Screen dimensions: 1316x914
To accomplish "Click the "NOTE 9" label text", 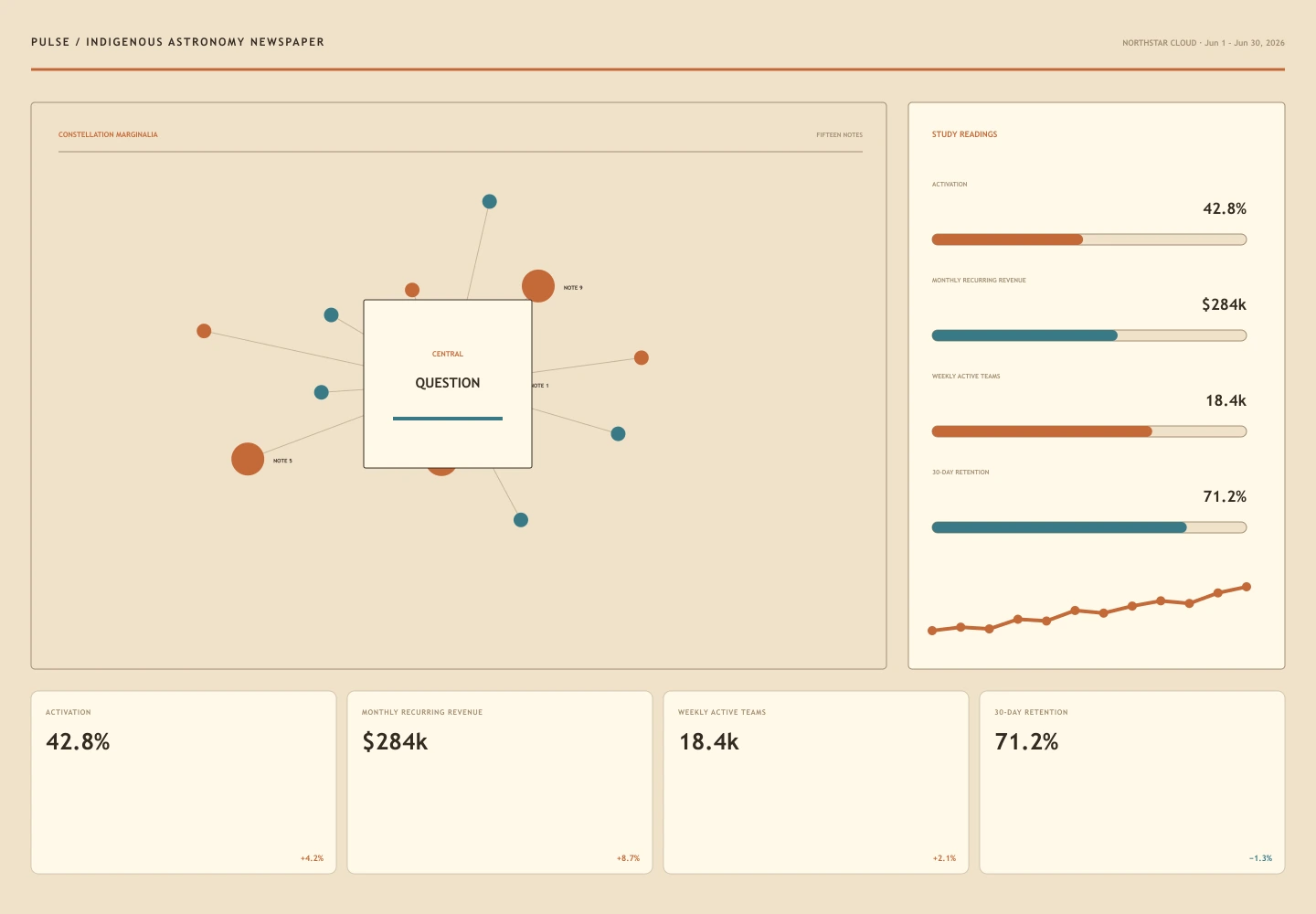I will (573, 288).
